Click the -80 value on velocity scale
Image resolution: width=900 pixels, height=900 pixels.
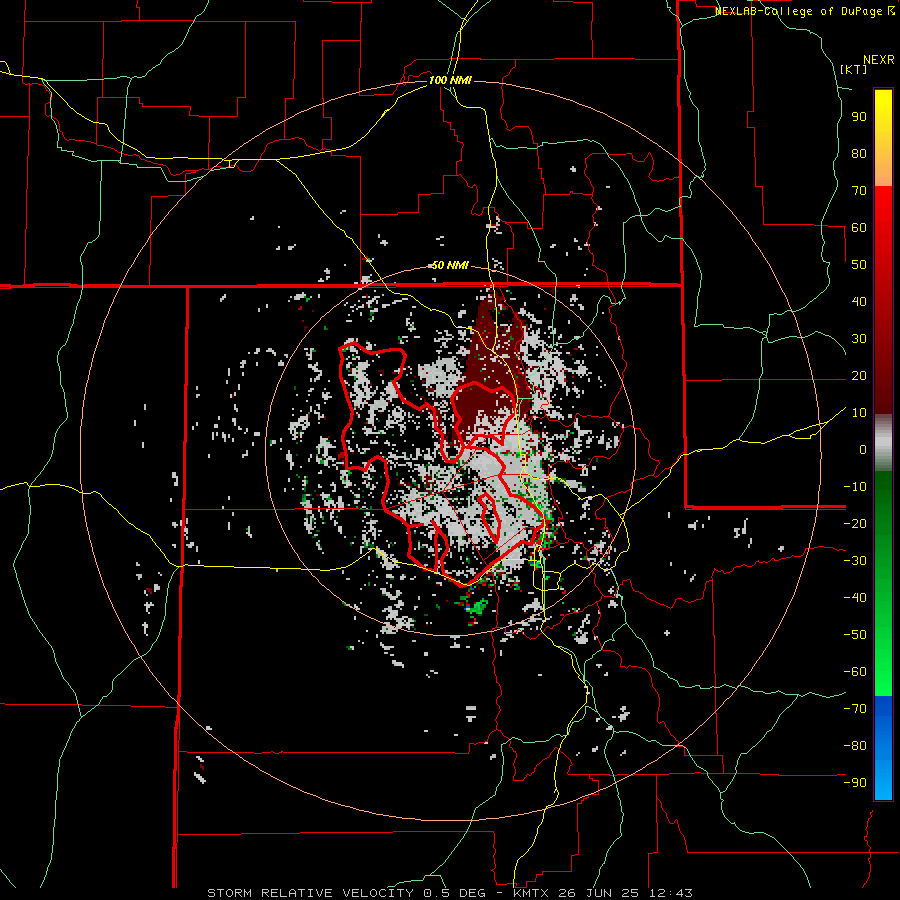click(855, 746)
